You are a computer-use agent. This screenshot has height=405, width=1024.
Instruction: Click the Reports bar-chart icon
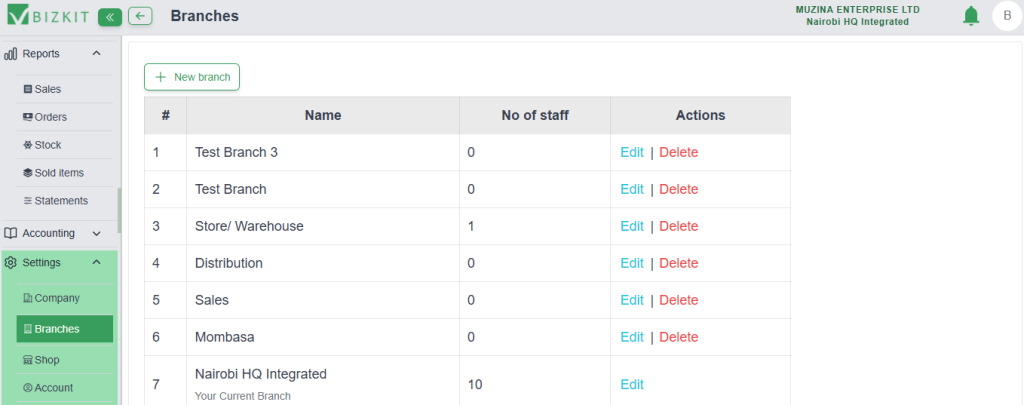10,54
